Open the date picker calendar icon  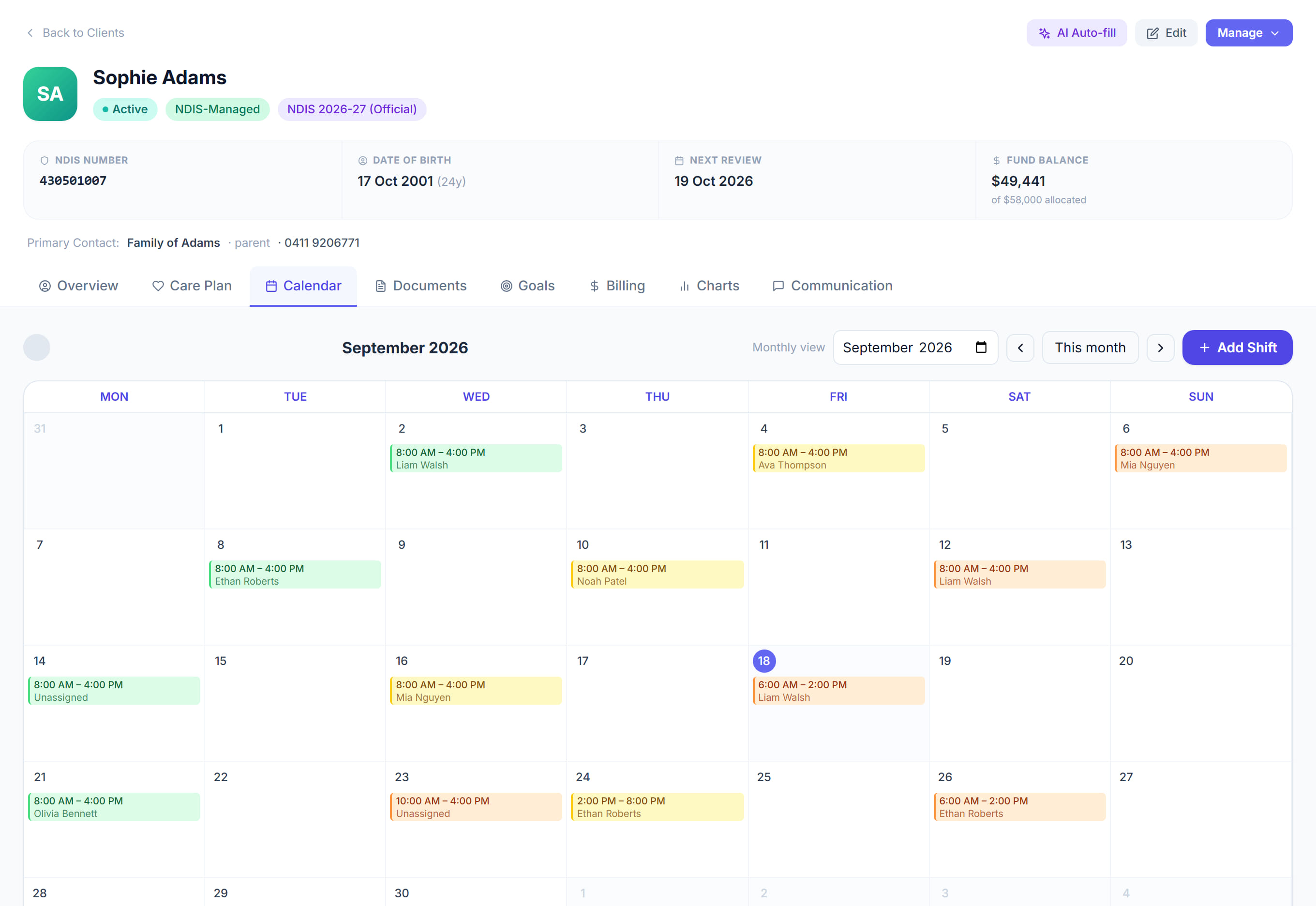coord(981,347)
